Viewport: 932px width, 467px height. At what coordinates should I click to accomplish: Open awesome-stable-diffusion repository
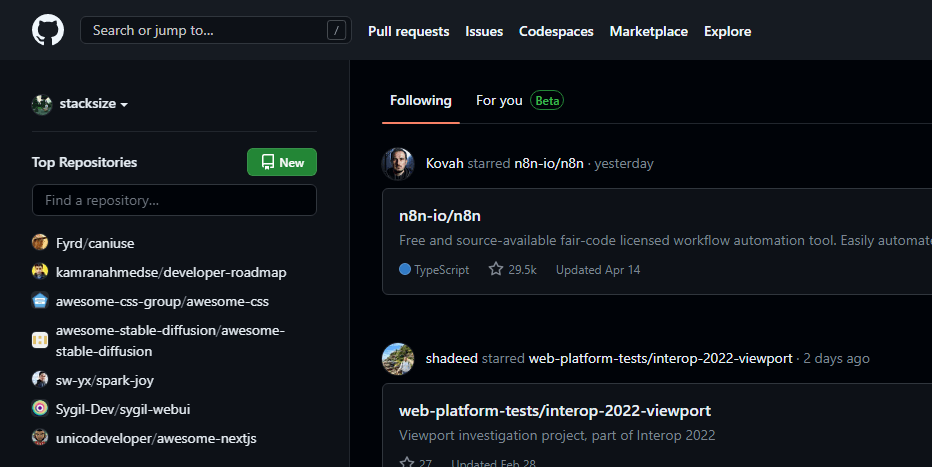pos(170,340)
